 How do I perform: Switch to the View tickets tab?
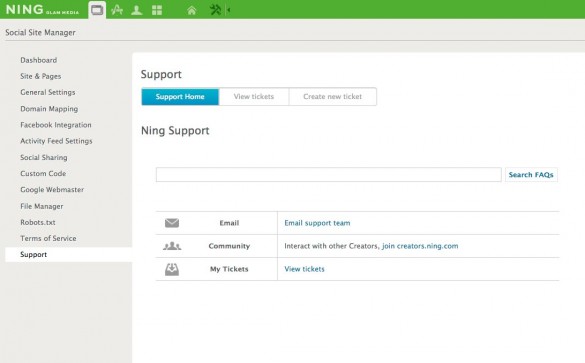point(254,97)
